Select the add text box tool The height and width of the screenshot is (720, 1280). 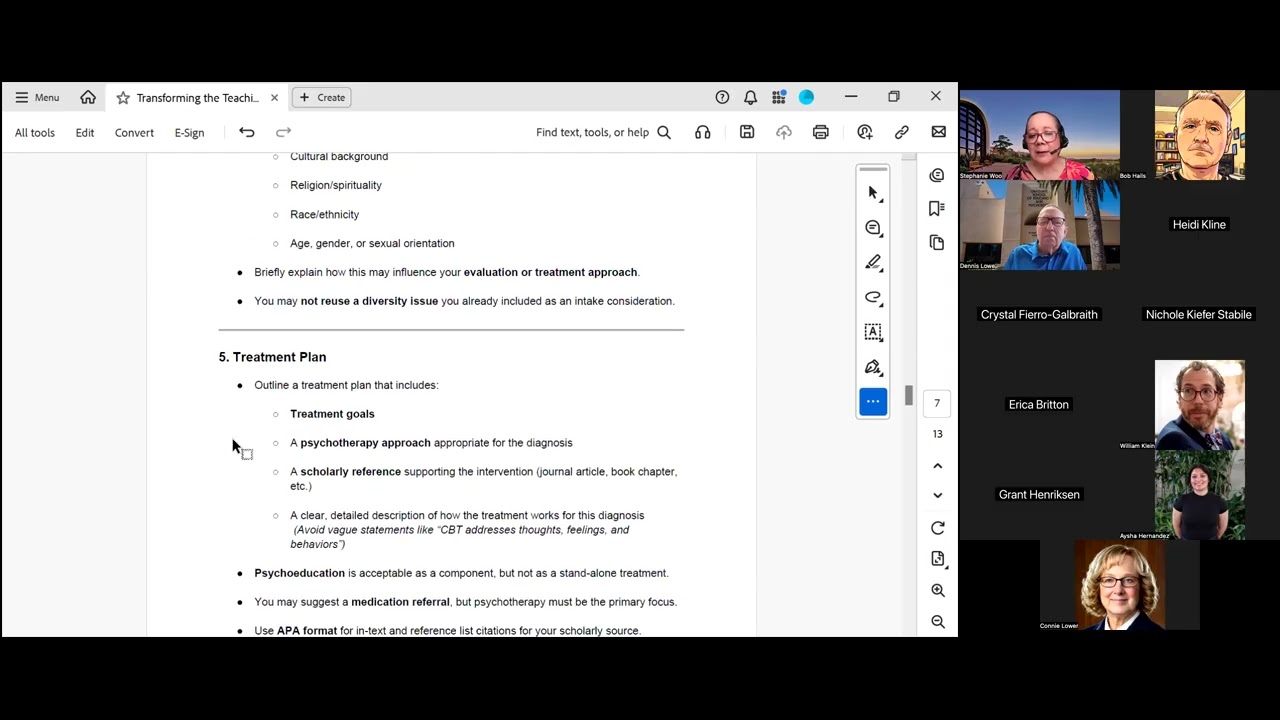coord(873,332)
